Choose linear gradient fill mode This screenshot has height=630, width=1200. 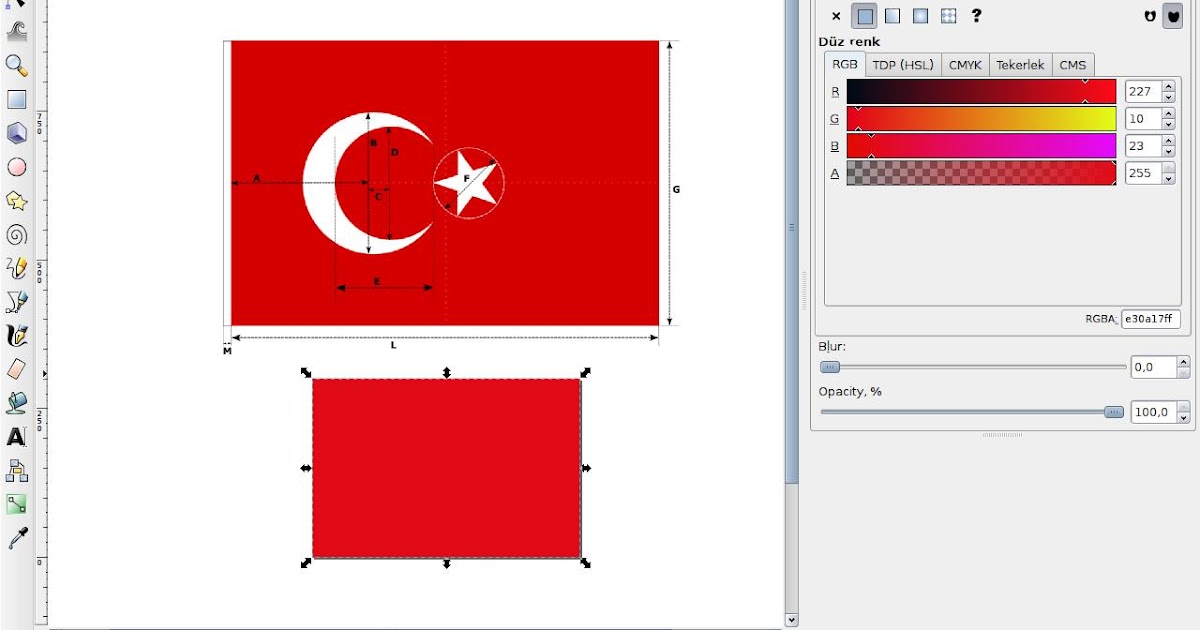click(x=893, y=16)
